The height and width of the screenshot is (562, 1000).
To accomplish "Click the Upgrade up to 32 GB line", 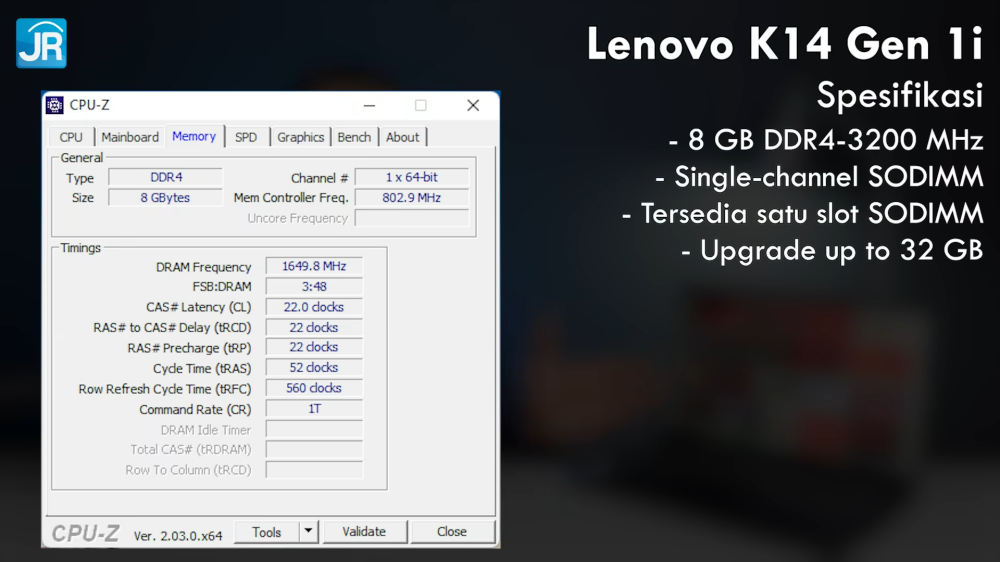I will click(x=832, y=251).
